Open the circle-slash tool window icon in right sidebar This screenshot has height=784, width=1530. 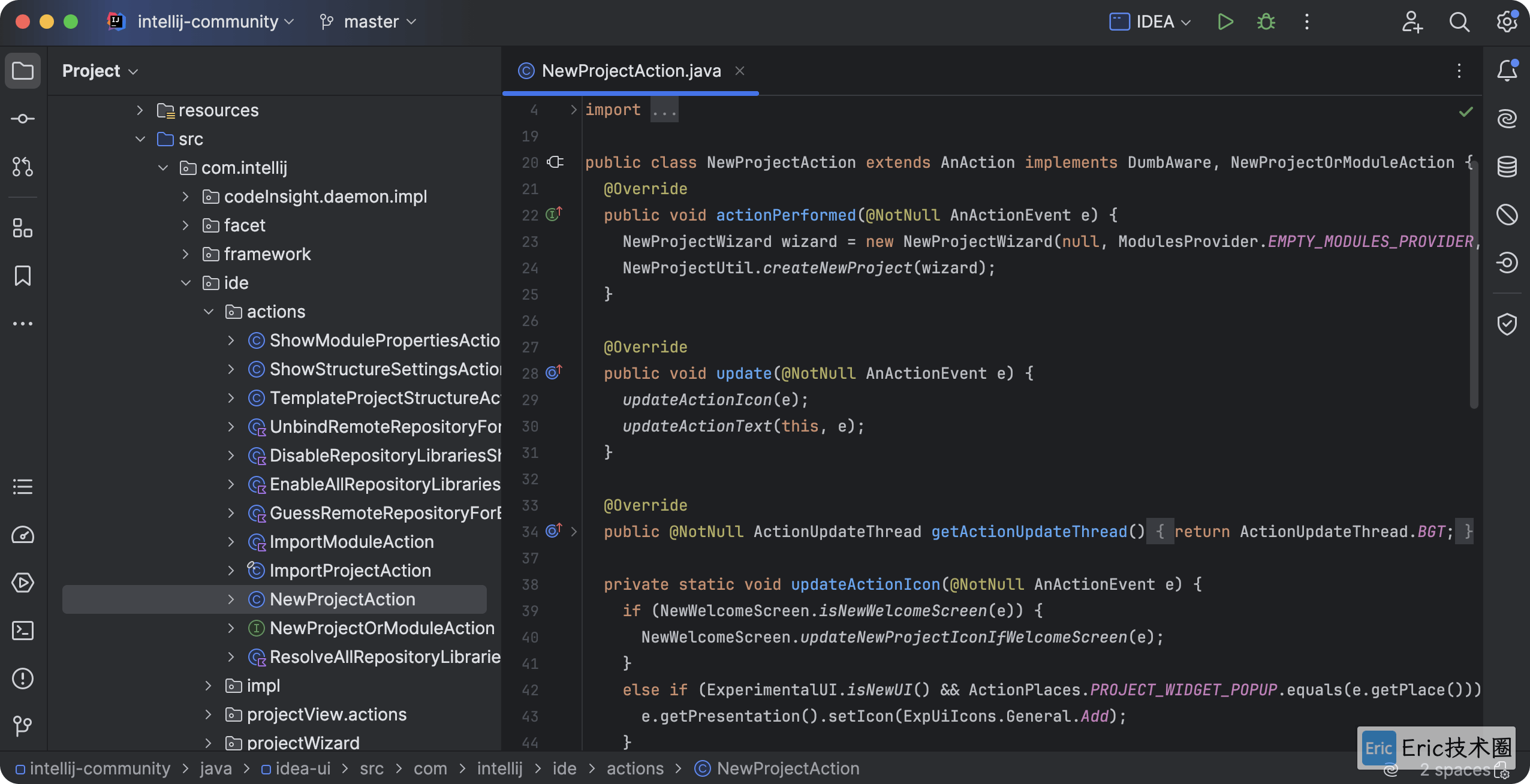(x=1507, y=214)
